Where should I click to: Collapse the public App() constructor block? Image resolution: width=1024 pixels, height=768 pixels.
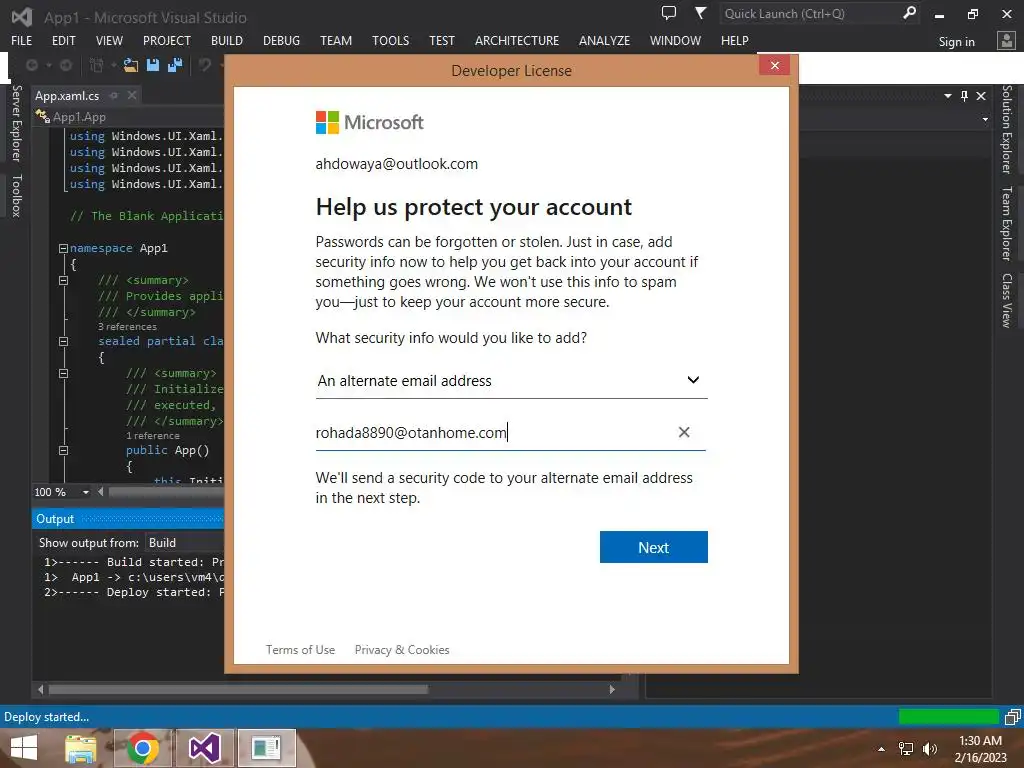click(63, 450)
